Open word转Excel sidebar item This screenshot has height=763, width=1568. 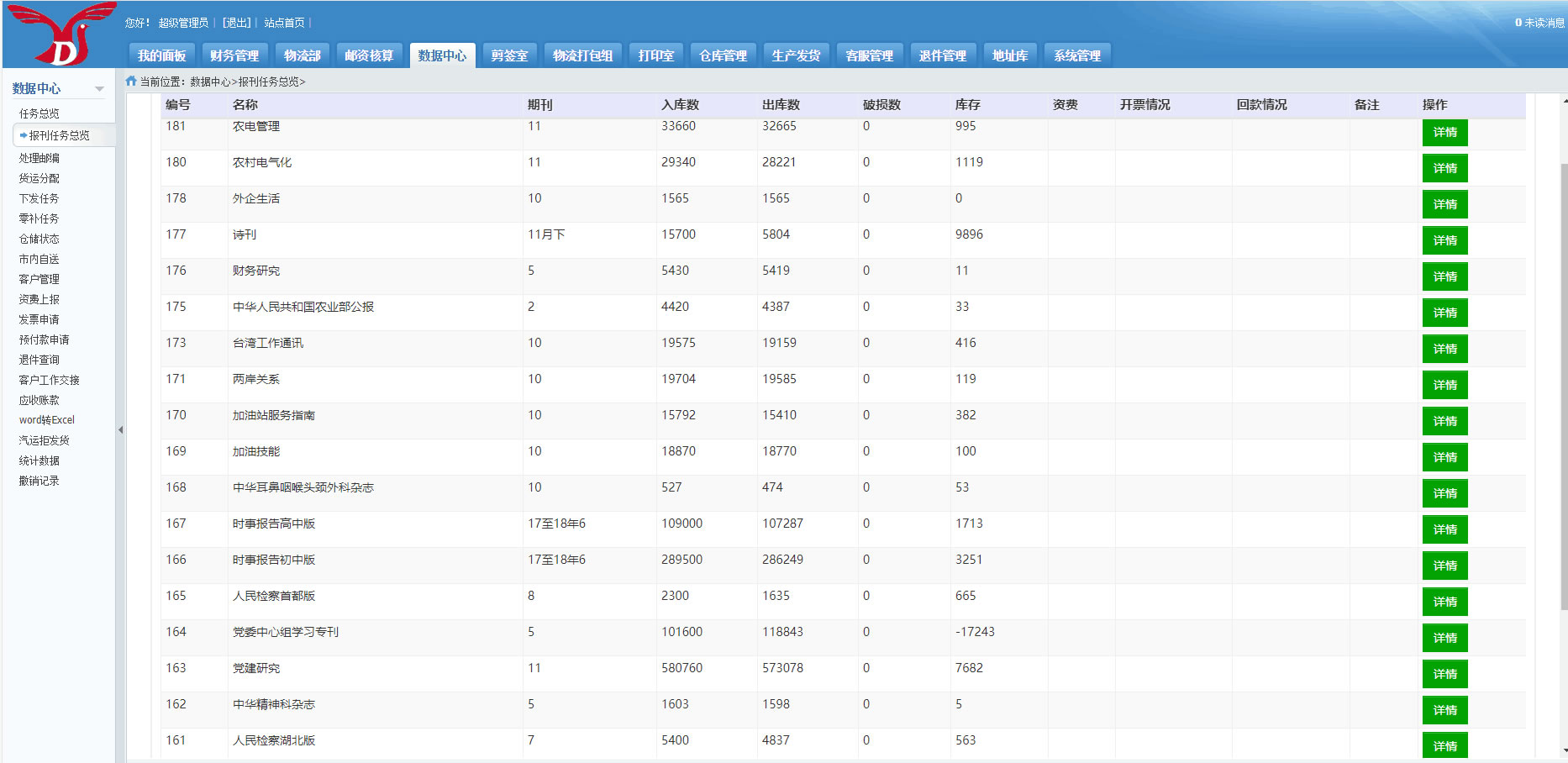[x=47, y=420]
